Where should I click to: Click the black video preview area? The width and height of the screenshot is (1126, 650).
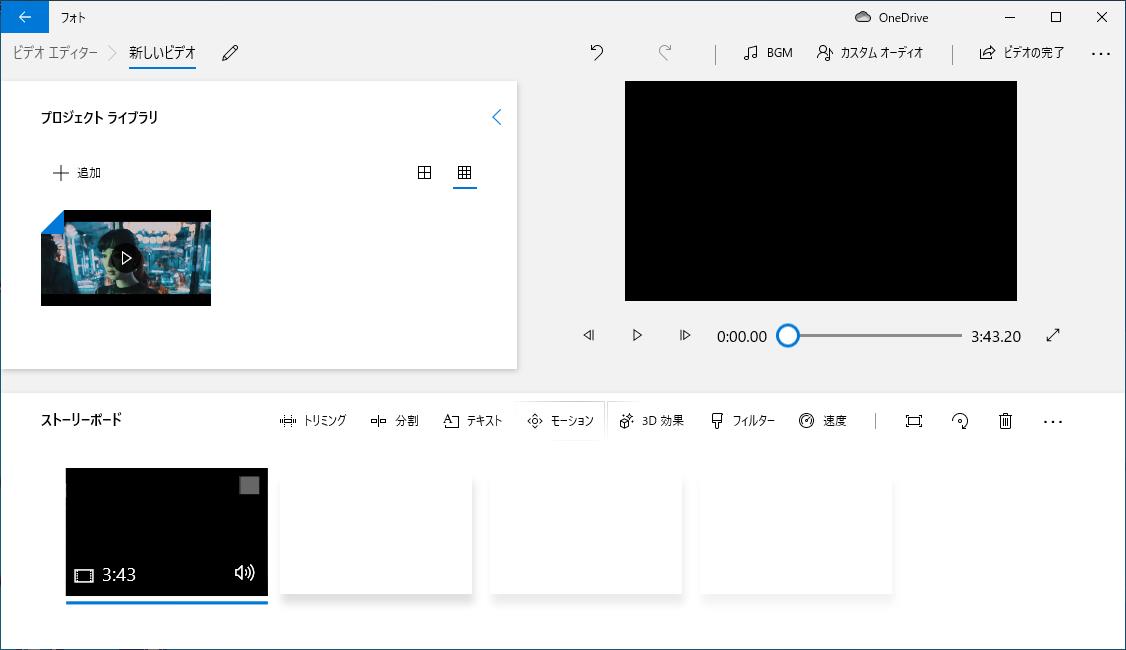(821, 191)
